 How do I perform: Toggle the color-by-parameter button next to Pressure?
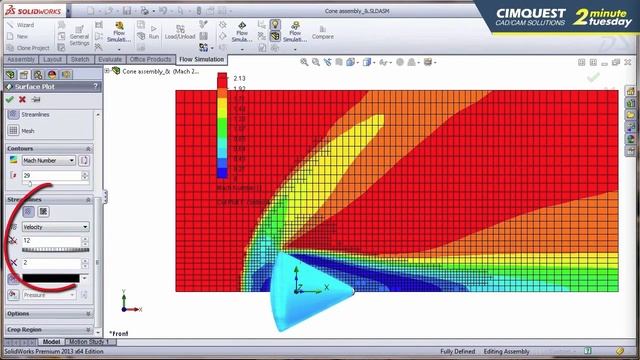13,294
